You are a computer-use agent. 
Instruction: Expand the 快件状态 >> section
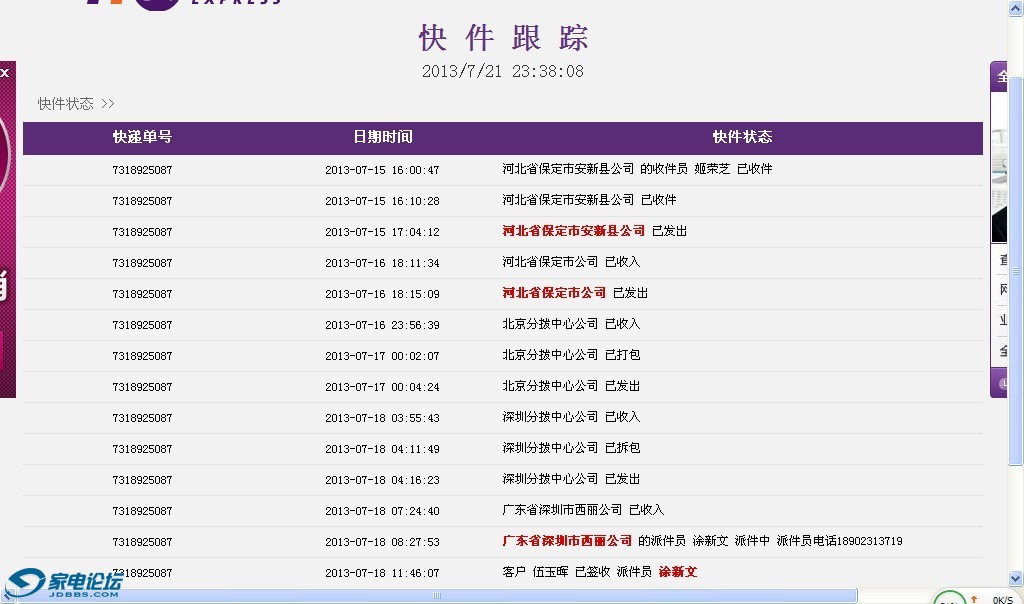(x=76, y=104)
